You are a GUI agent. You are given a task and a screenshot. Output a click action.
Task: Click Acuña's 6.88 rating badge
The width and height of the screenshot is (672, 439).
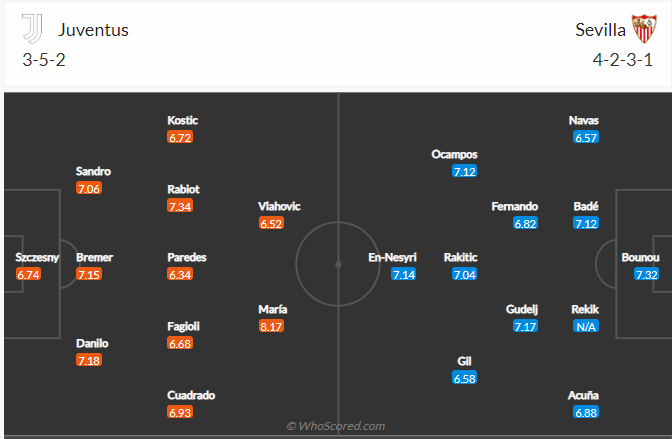pos(585,412)
